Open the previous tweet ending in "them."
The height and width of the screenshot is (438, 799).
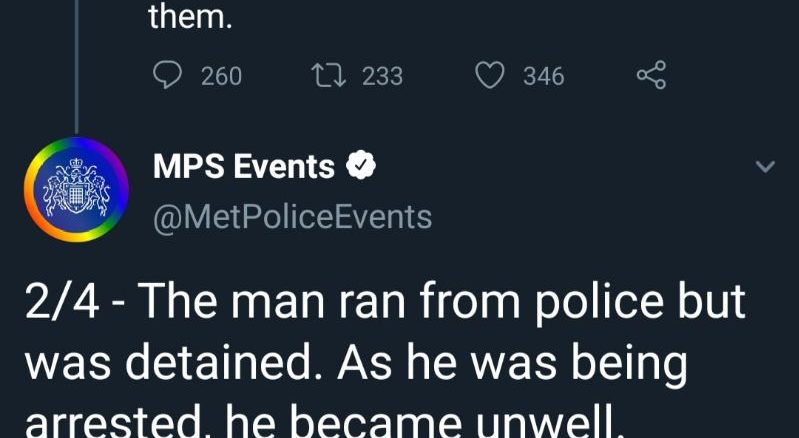[191, 19]
